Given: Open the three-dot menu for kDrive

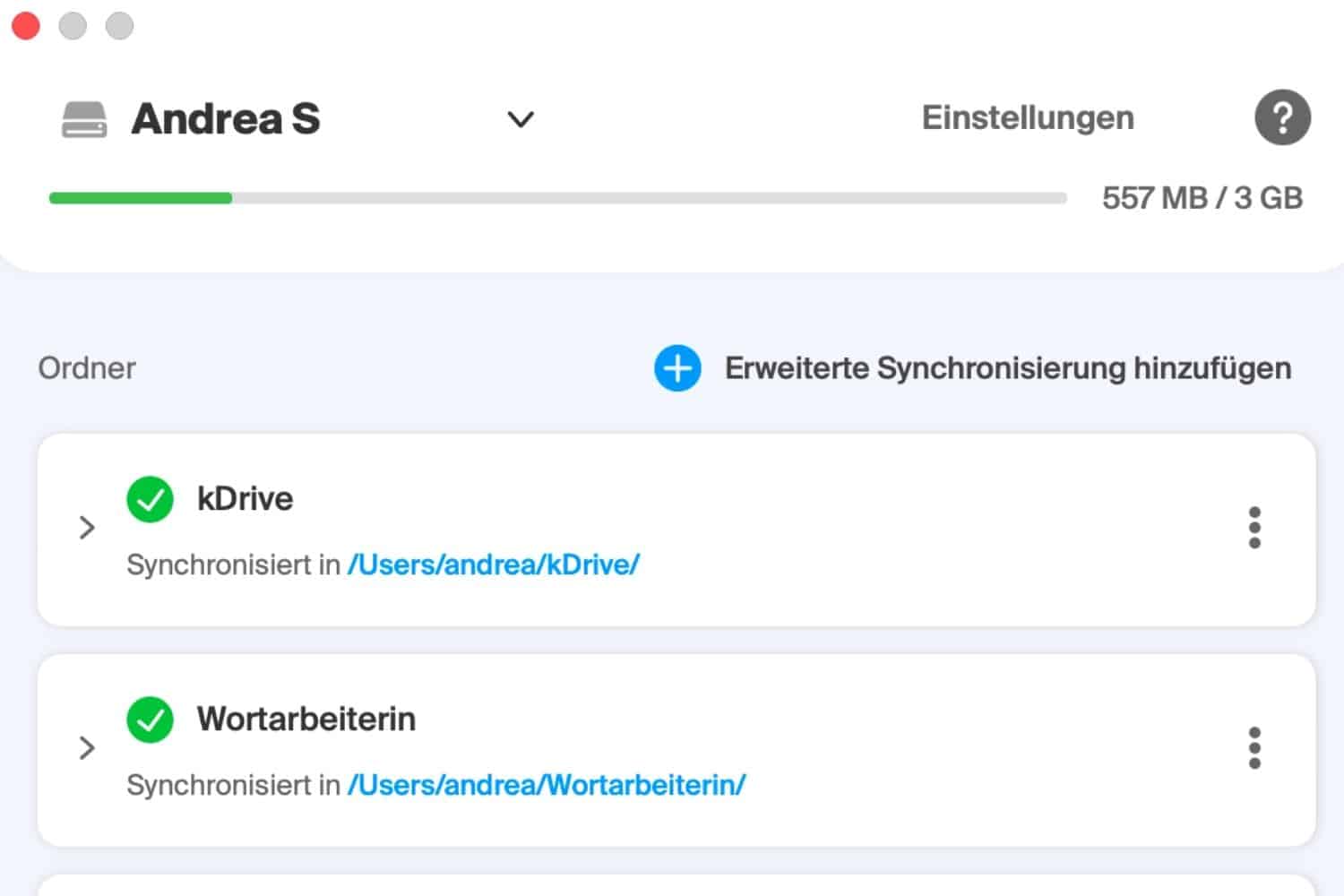Looking at the screenshot, I should [1254, 528].
